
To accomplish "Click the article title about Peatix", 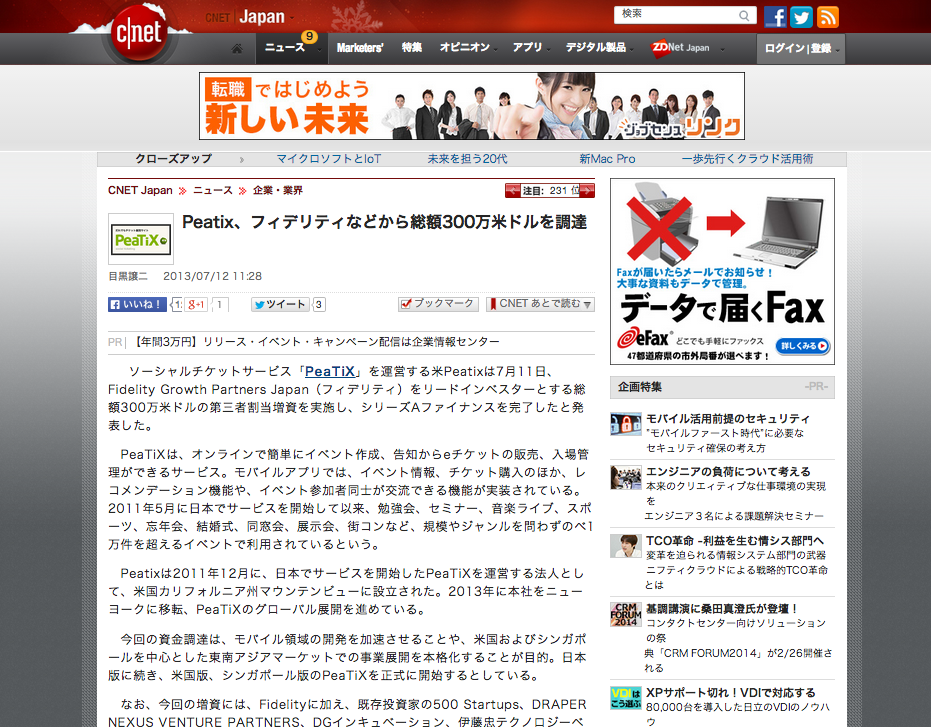I will pyautogui.click(x=384, y=222).
